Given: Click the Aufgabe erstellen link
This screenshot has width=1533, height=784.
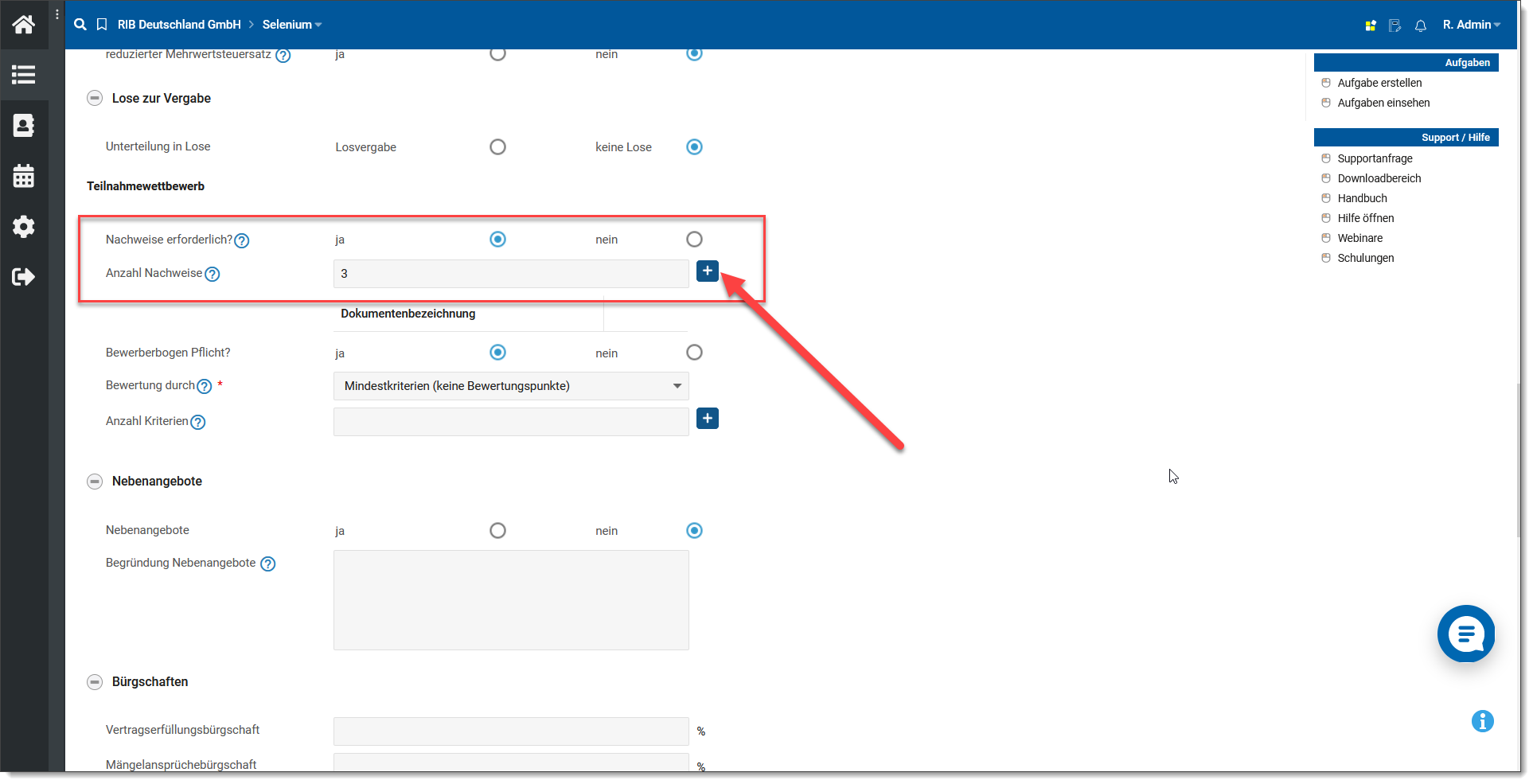Looking at the screenshot, I should coord(1379,83).
